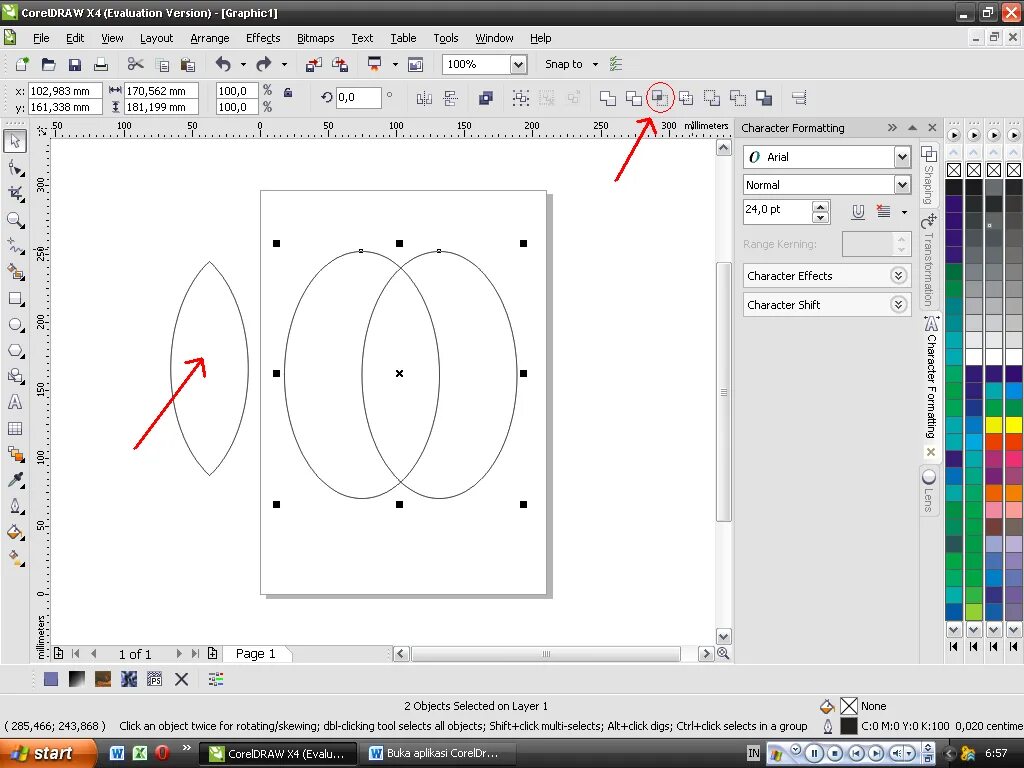Open the Tools menu

tap(446, 38)
